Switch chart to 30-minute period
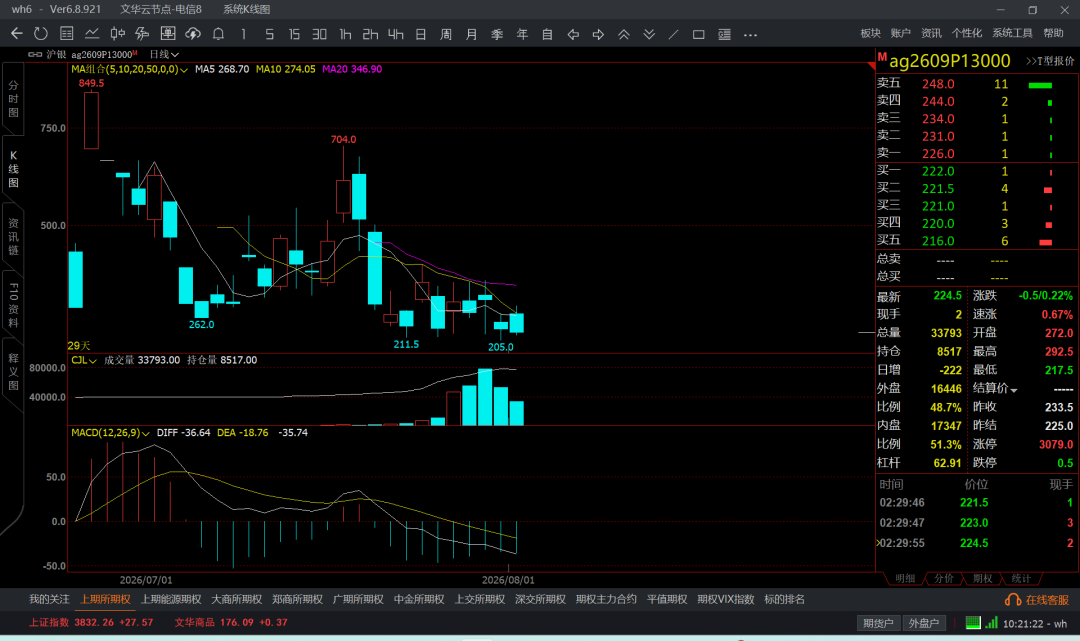 (319, 34)
